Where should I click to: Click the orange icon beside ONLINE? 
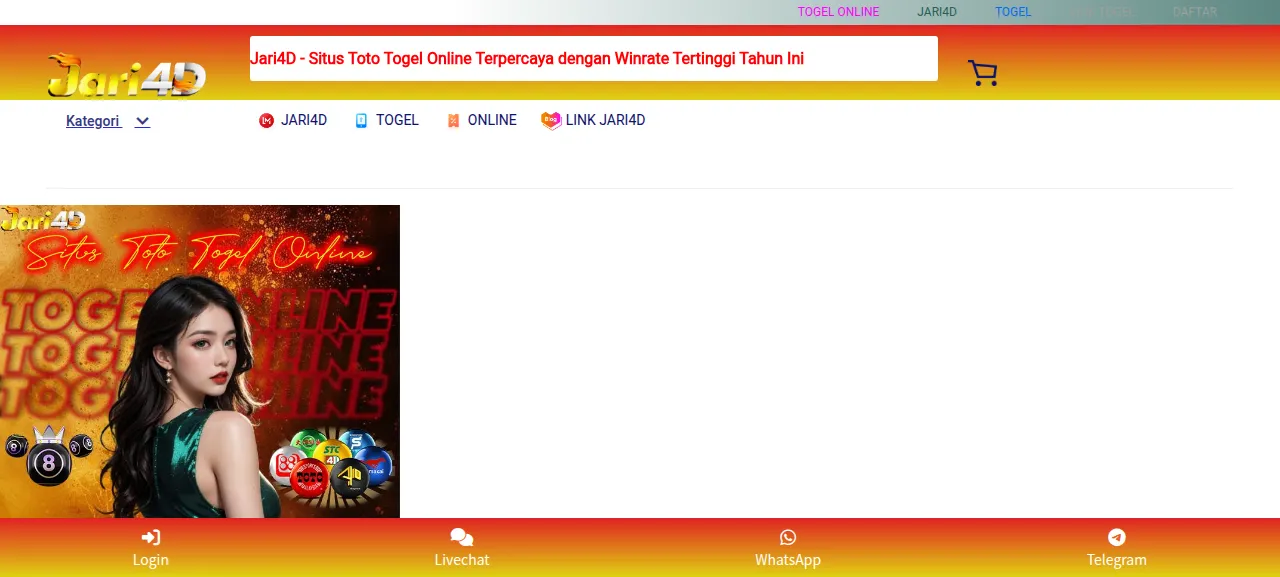pyautogui.click(x=453, y=121)
